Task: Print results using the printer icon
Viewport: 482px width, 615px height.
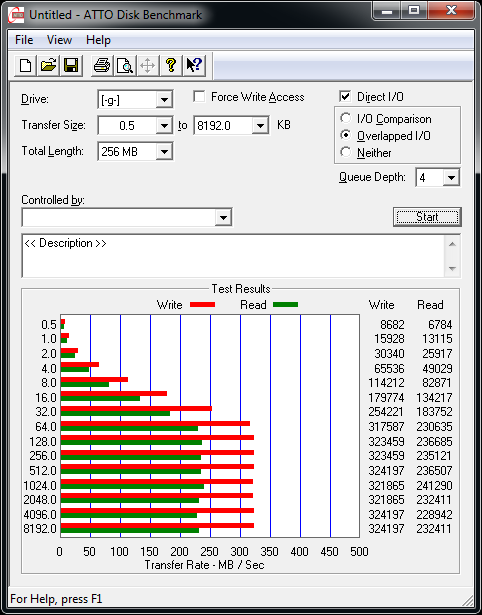Action: click(102, 65)
